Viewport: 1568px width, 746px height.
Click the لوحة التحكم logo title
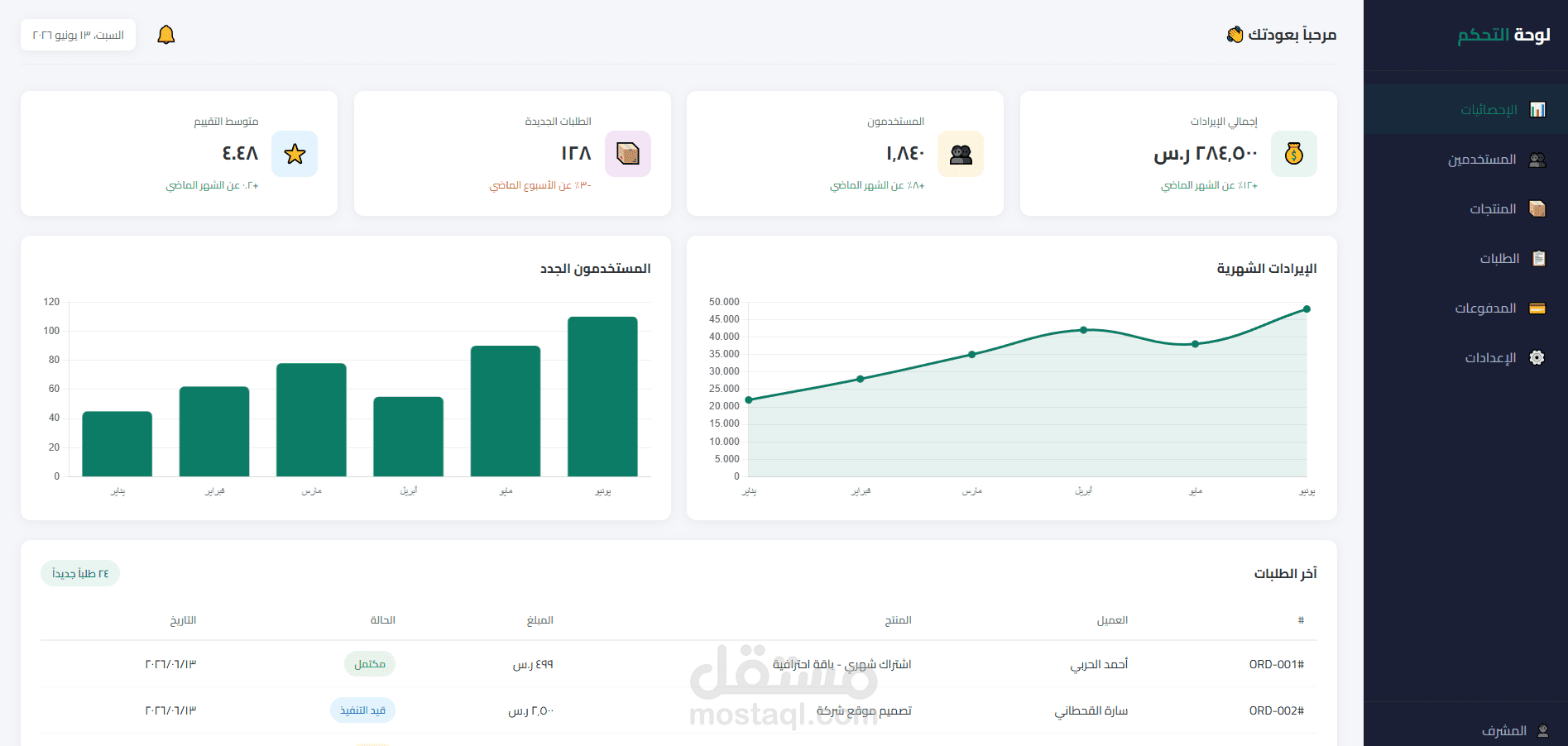1503,35
